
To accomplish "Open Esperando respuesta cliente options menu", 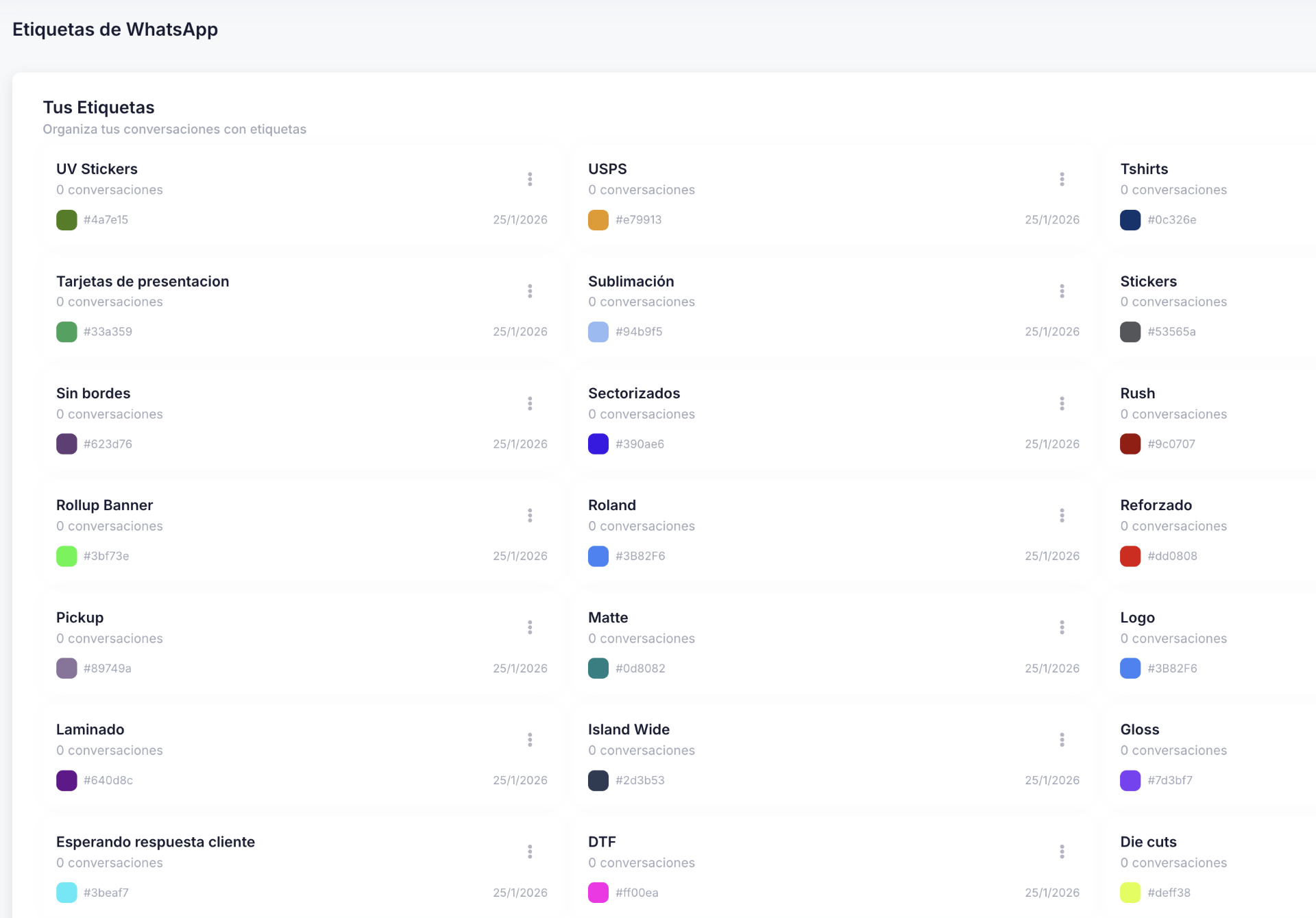I will click(x=530, y=851).
